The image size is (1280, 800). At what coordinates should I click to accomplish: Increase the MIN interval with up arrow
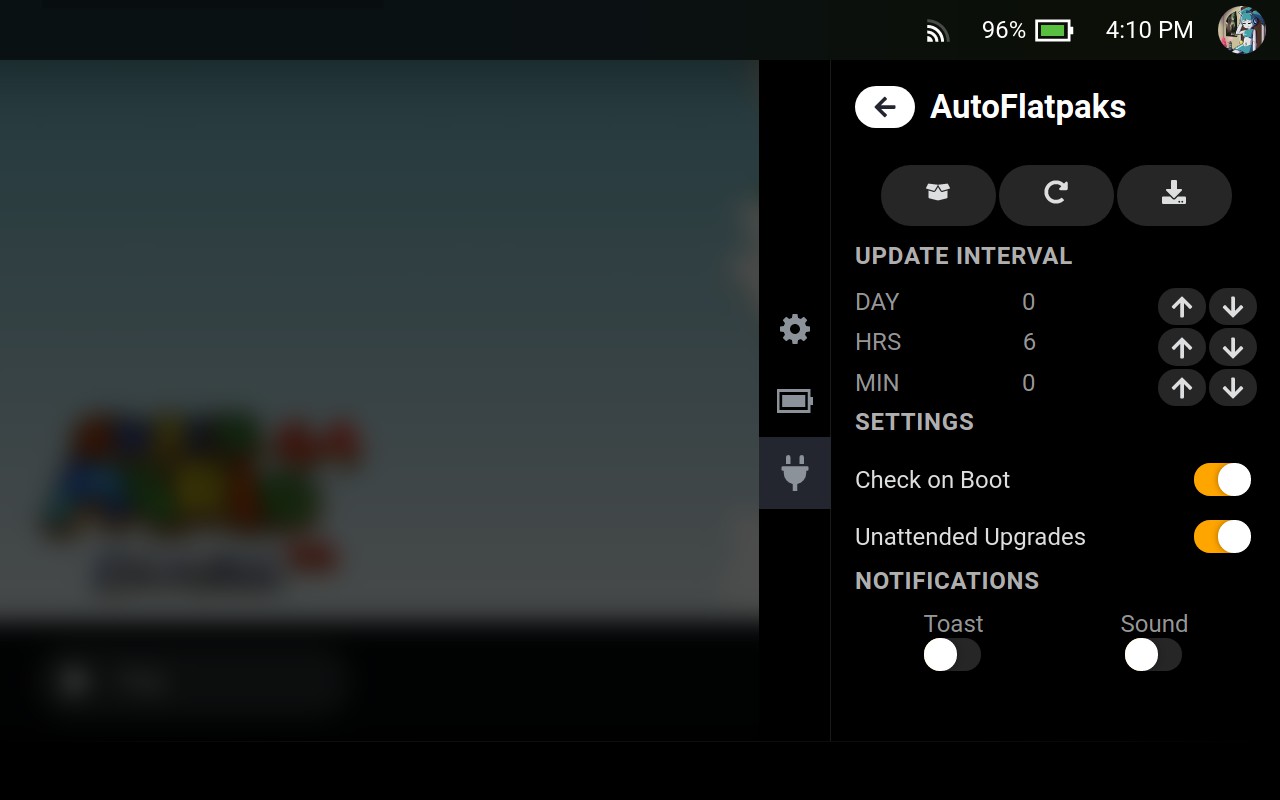point(1182,387)
